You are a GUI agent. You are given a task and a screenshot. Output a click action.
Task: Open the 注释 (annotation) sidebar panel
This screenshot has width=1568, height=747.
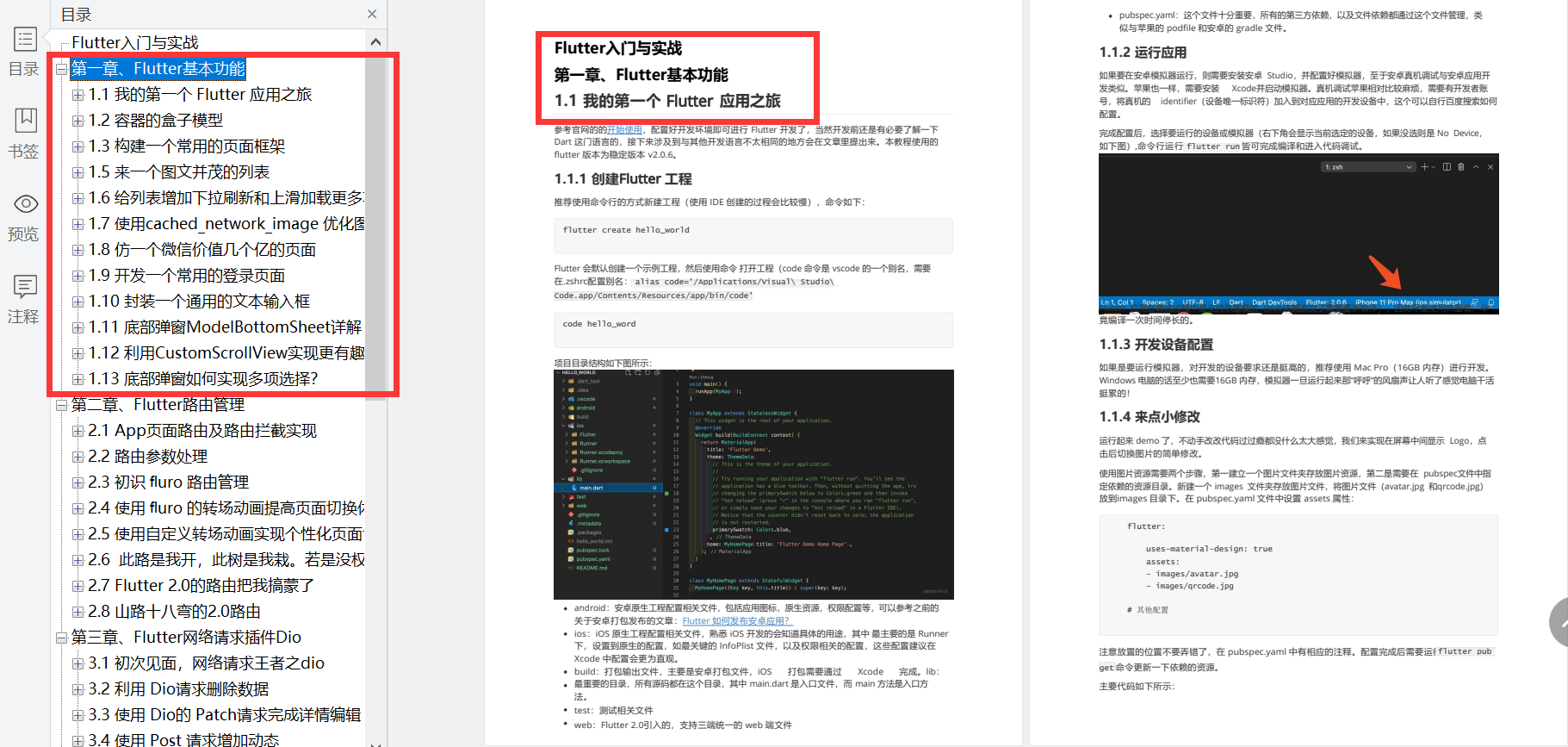click(x=24, y=299)
